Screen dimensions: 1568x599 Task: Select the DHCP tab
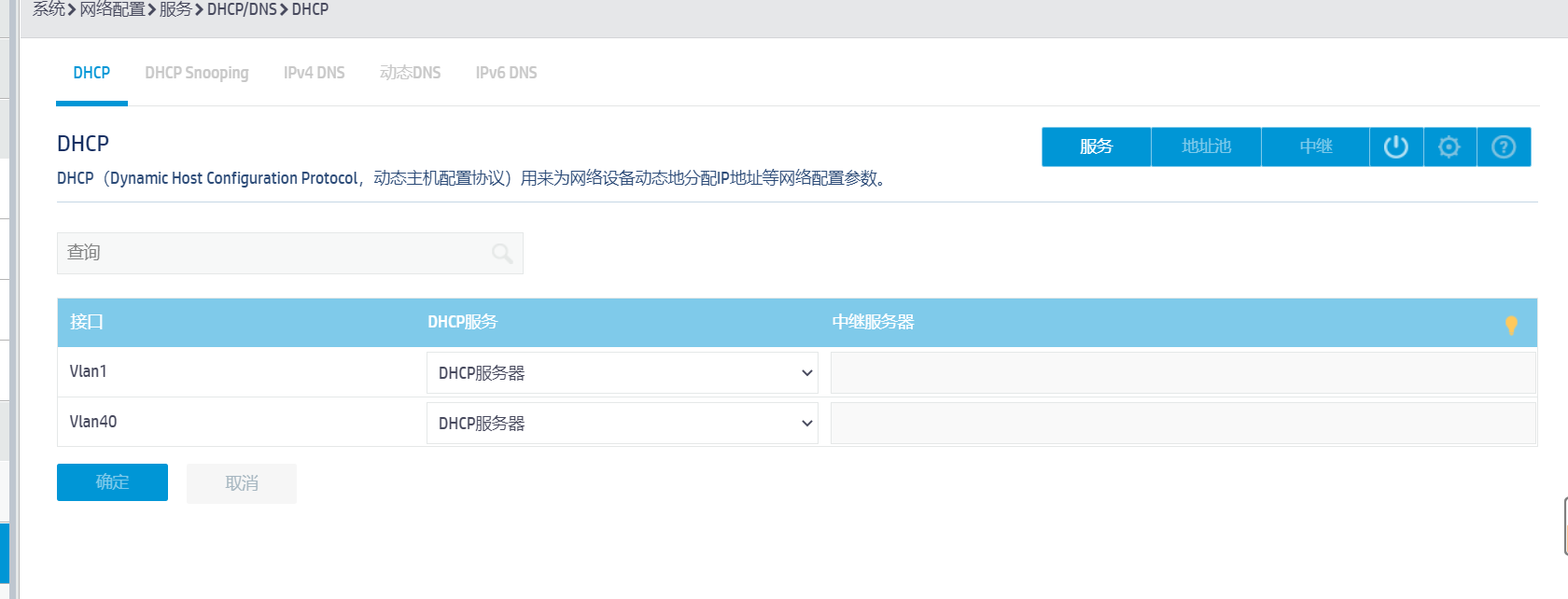pyautogui.click(x=91, y=73)
